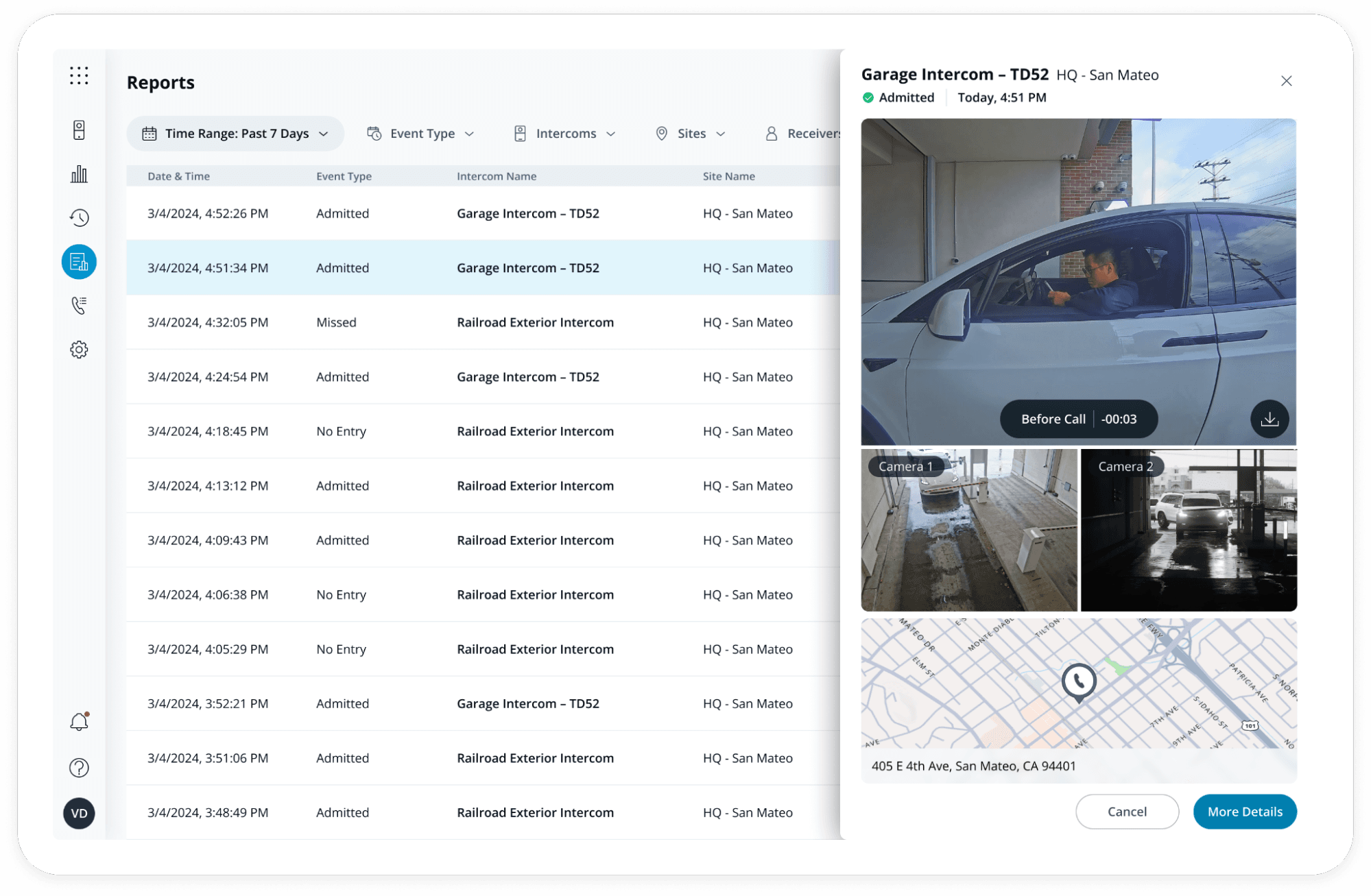Open the Help question mark icon
The height and width of the screenshot is (896, 1371).
[79, 768]
